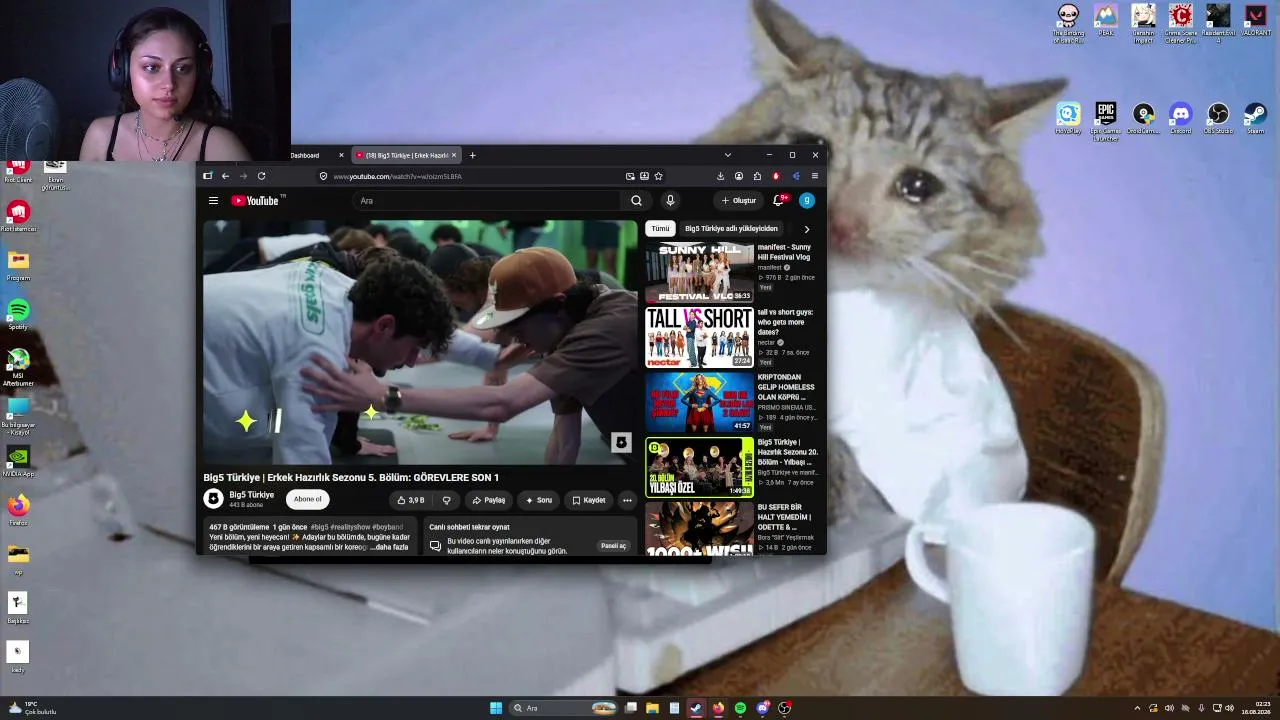Open the 41:57 Supergirl-themed video thumbnail
This screenshot has width=1280, height=720.
coord(699,402)
